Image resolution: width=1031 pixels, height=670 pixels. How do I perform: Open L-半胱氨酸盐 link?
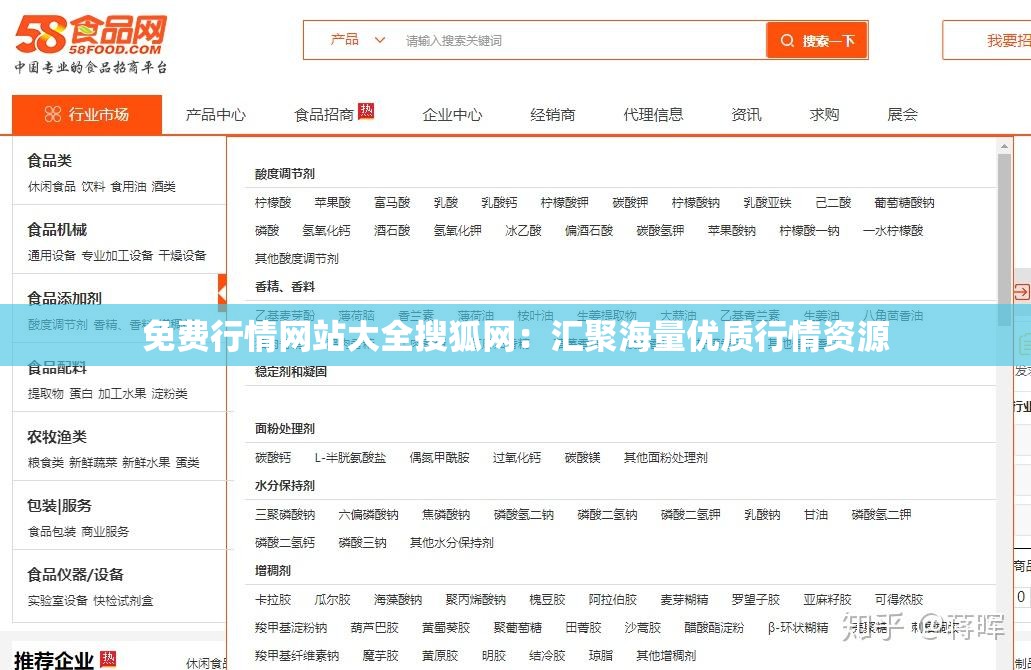coord(350,458)
